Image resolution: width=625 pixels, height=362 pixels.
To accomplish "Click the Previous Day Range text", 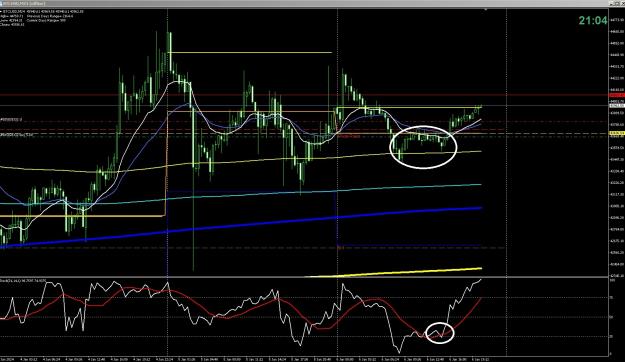I will pos(50,16).
